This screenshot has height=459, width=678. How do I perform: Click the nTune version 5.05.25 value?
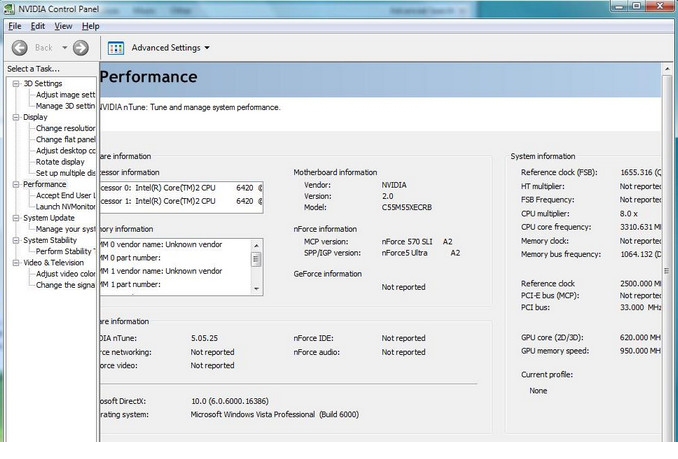pos(205,338)
